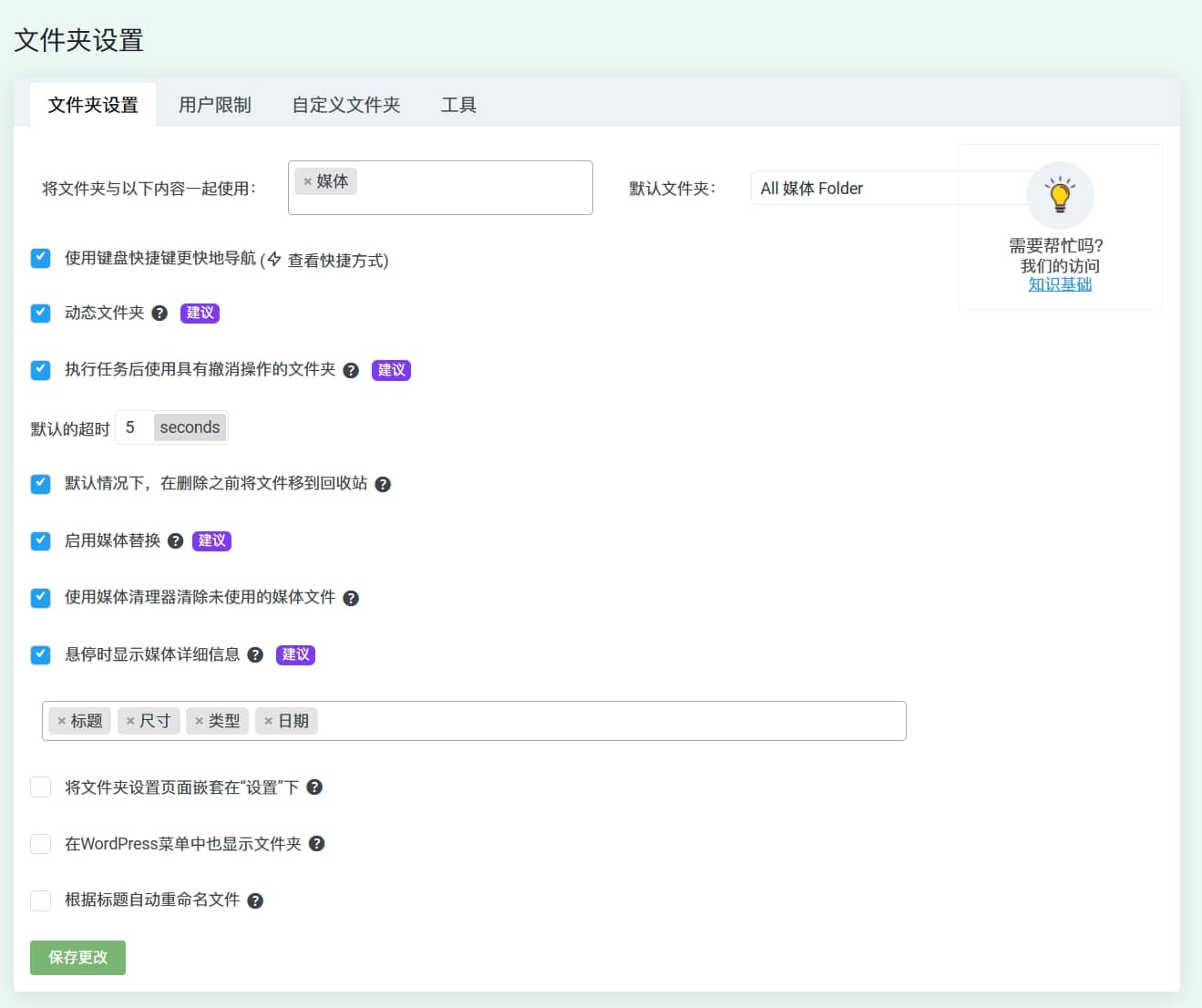Open the 自定义文件夹 tab
Image resolution: width=1202 pixels, height=1008 pixels.
345,105
